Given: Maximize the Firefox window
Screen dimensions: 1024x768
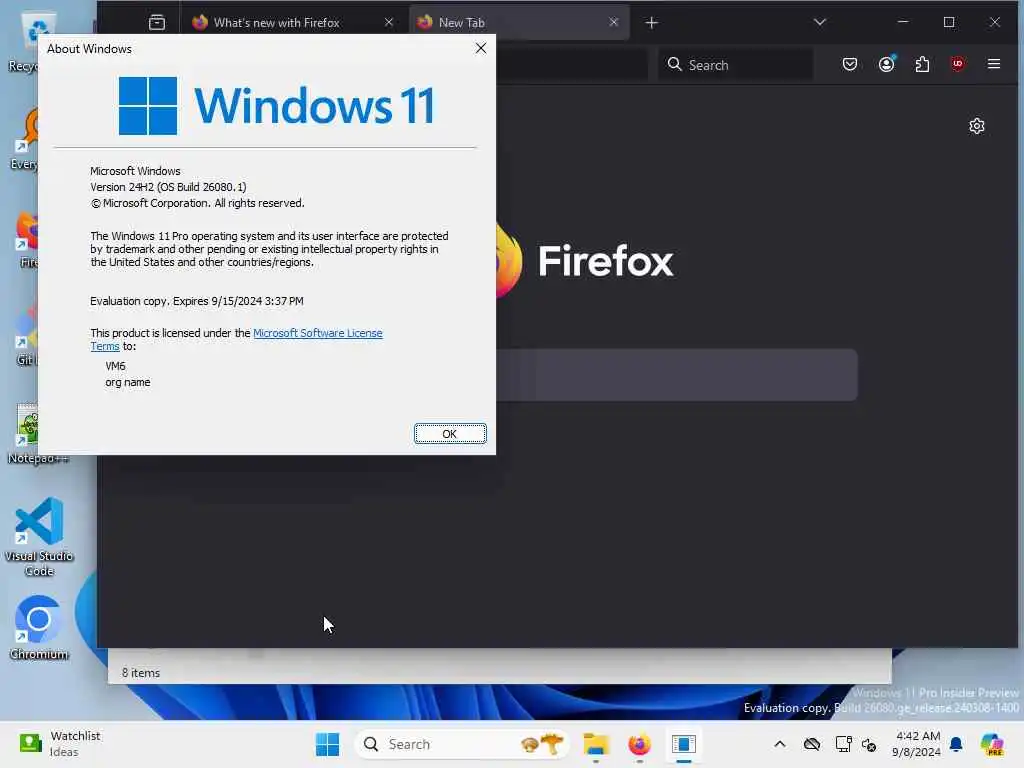Looking at the screenshot, I should [949, 22].
